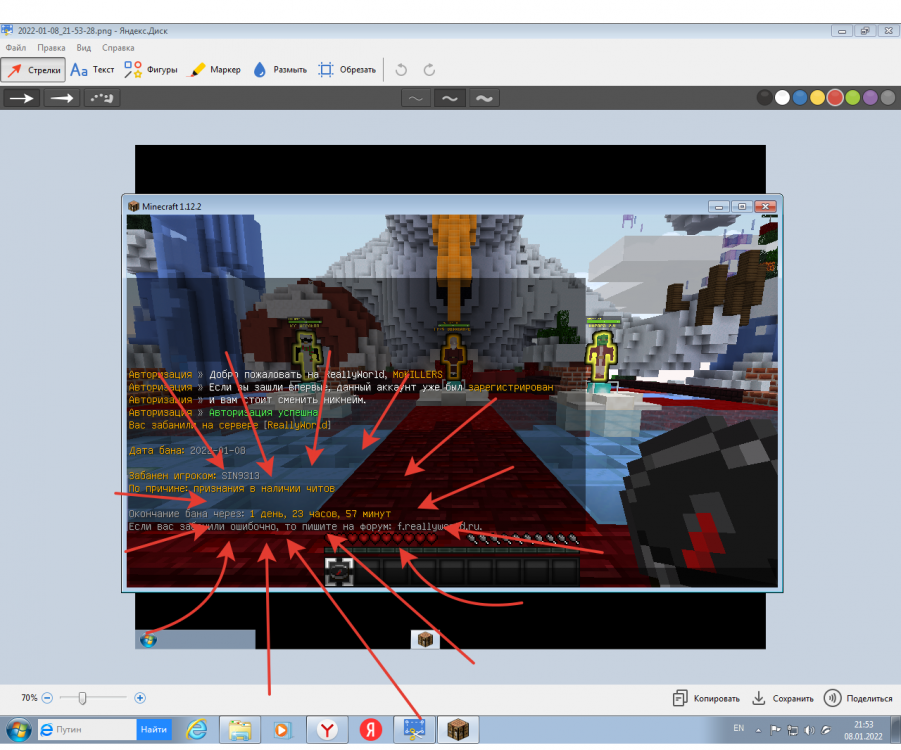Open the Вид menu
The image size is (901, 750).
(84, 48)
